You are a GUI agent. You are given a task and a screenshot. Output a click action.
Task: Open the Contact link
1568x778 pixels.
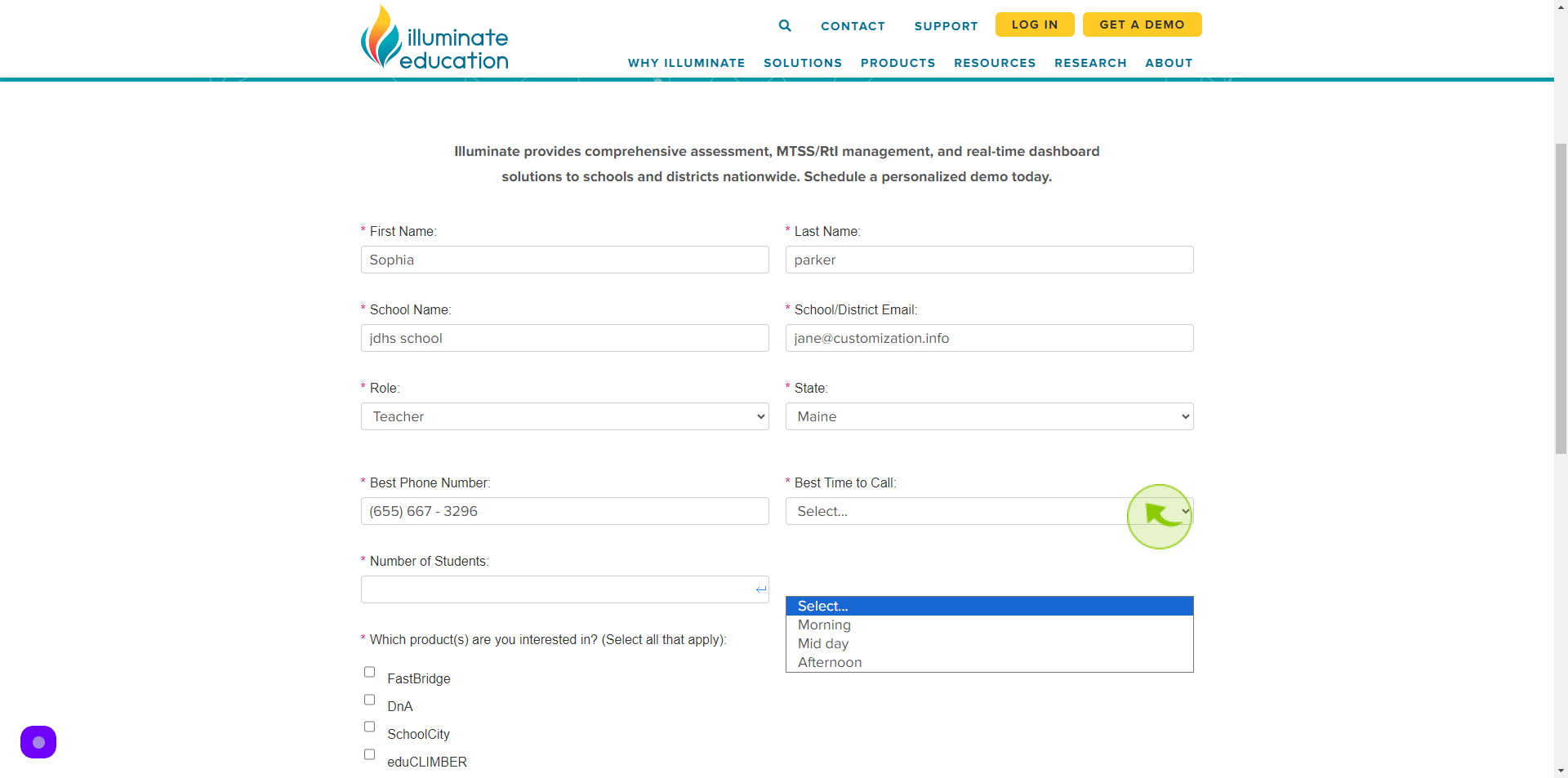point(853,26)
